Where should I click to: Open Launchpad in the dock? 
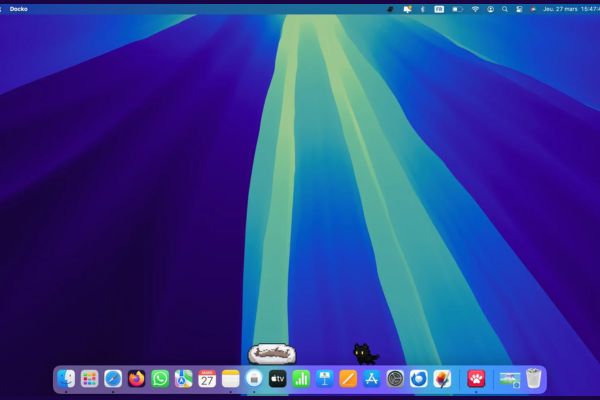89,379
